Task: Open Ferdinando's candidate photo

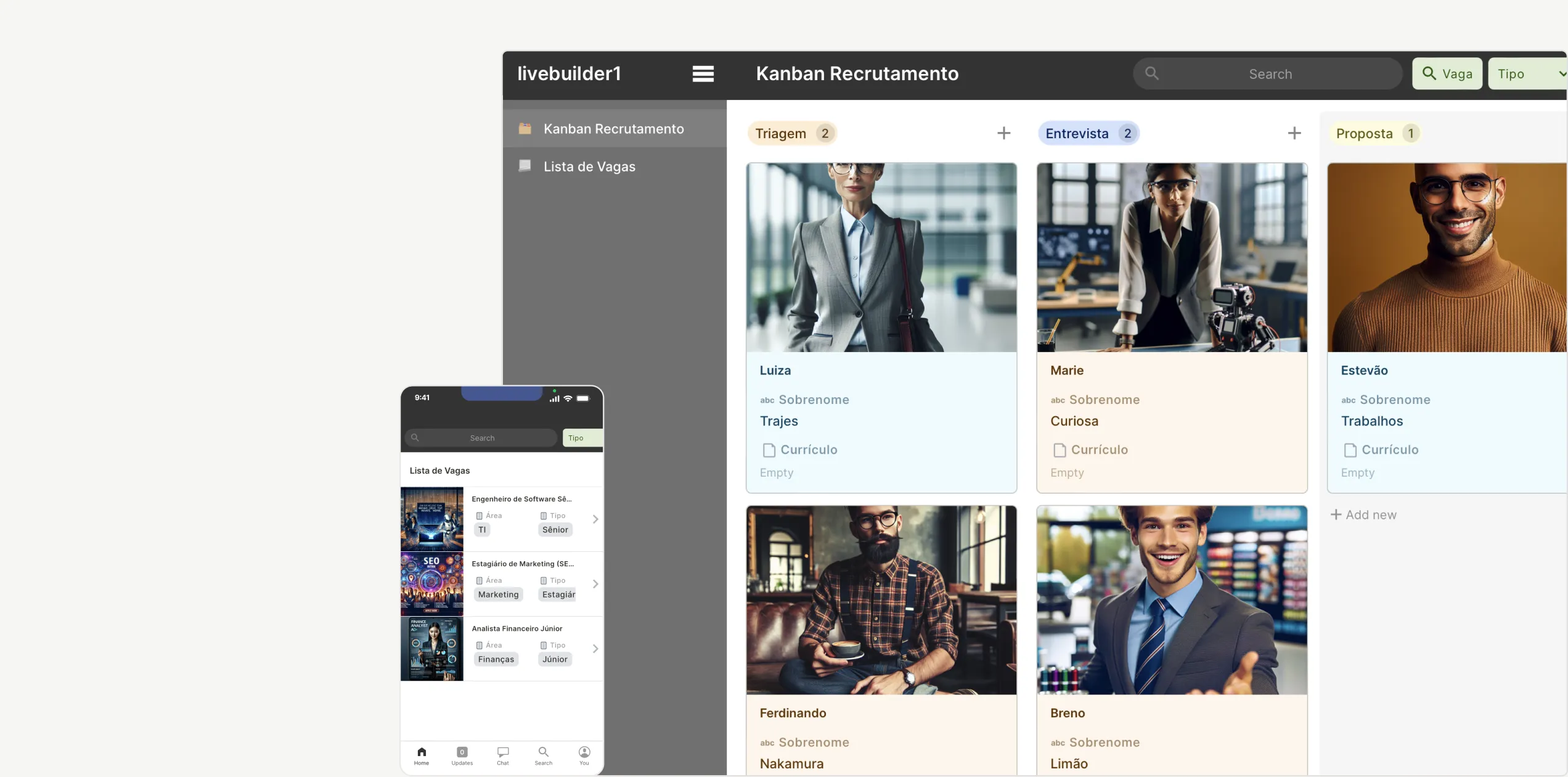Action: tap(881, 600)
